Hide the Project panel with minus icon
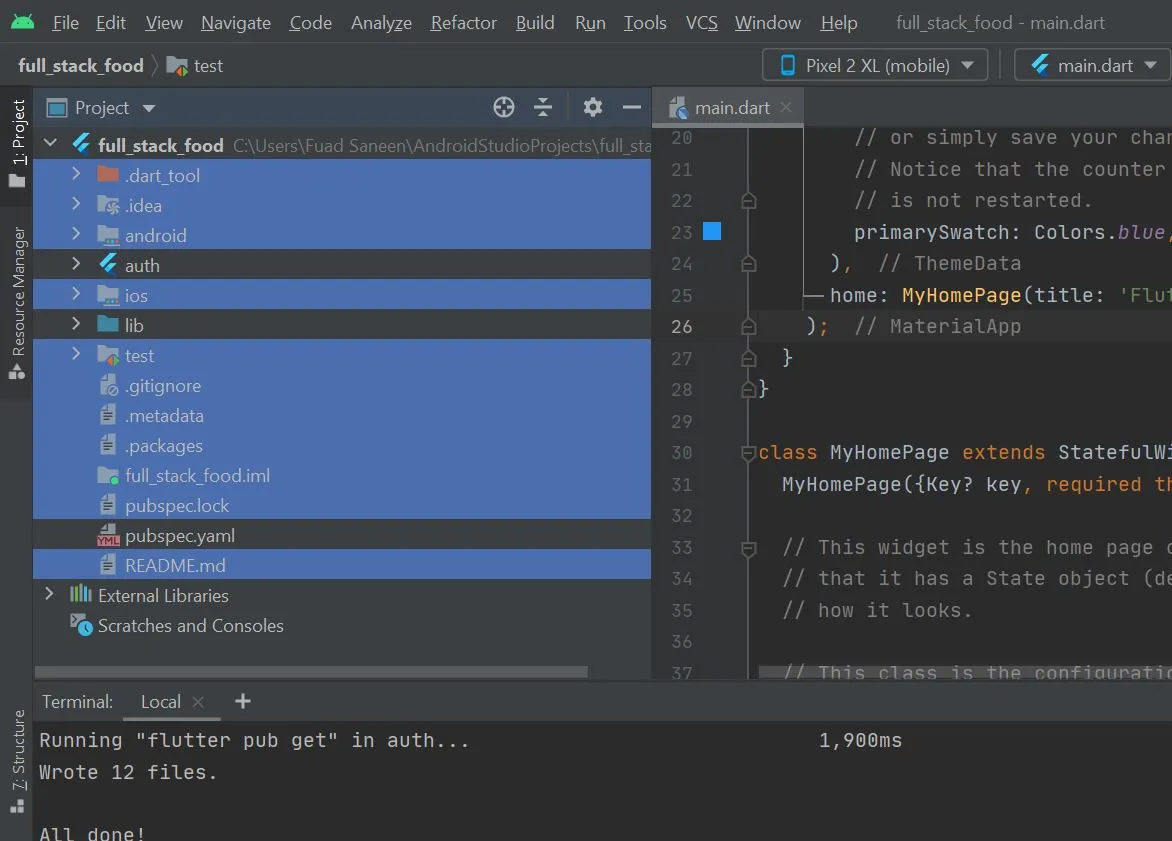The height and width of the screenshot is (841, 1172). [x=631, y=108]
